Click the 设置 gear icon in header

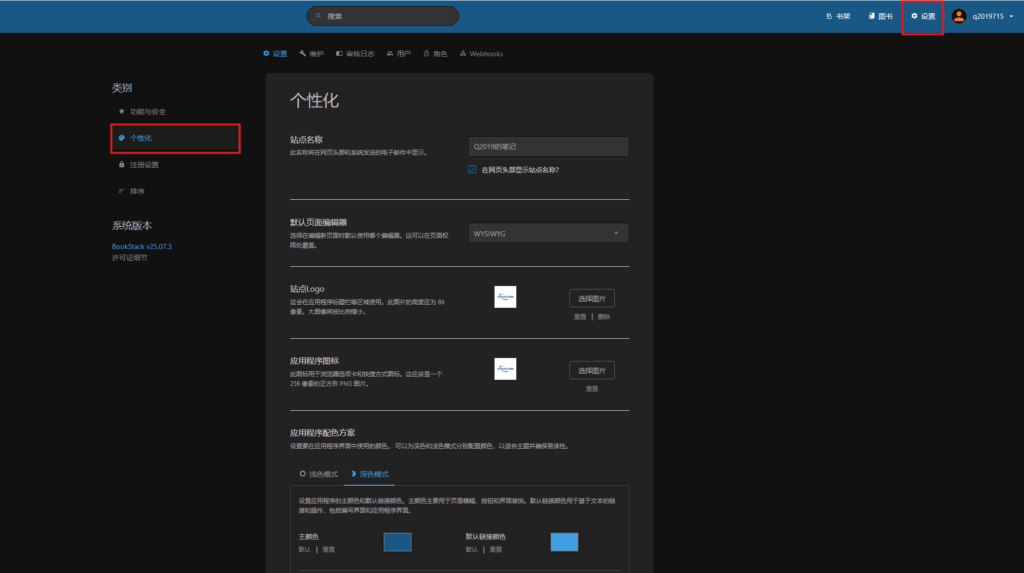click(x=914, y=16)
